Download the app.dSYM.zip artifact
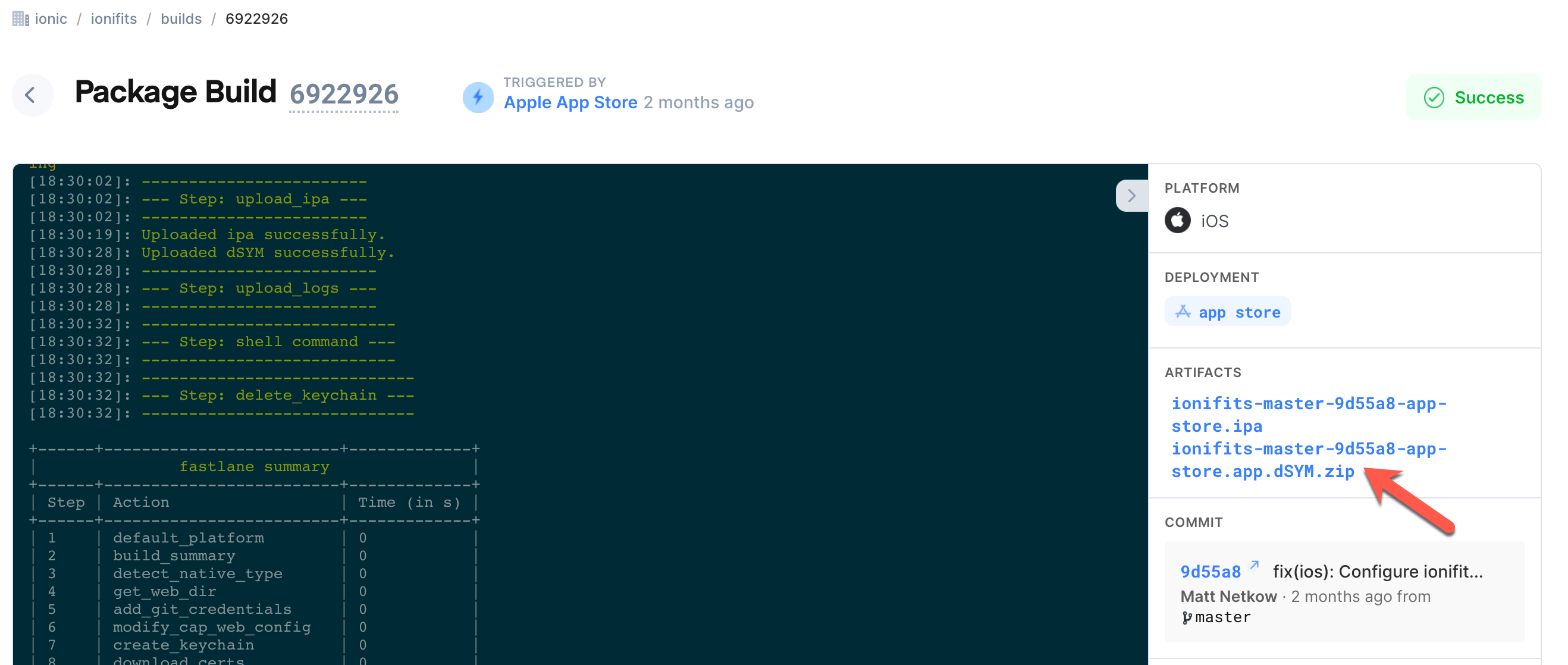 click(1309, 460)
